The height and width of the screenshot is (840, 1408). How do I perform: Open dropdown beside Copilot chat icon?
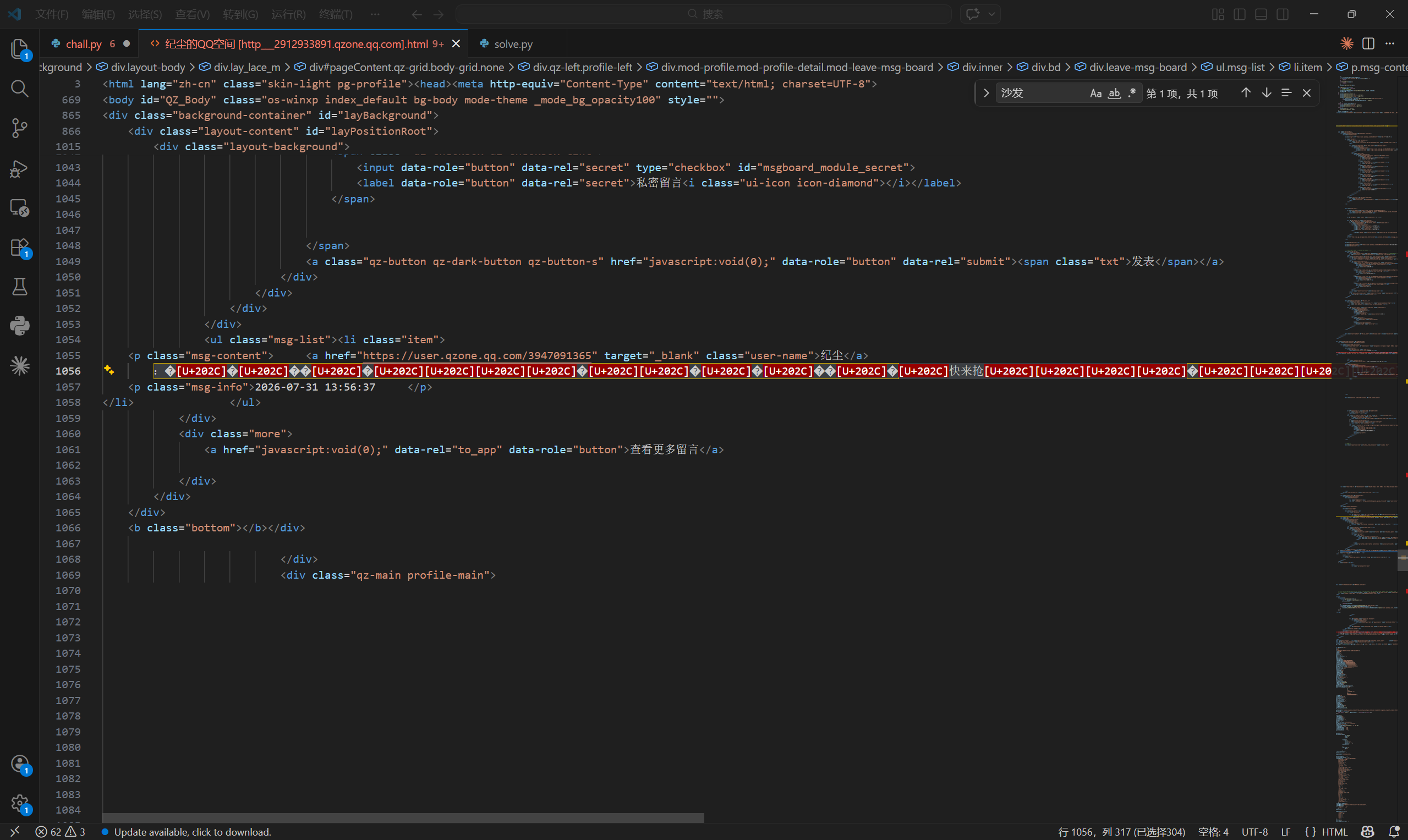click(992, 14)
